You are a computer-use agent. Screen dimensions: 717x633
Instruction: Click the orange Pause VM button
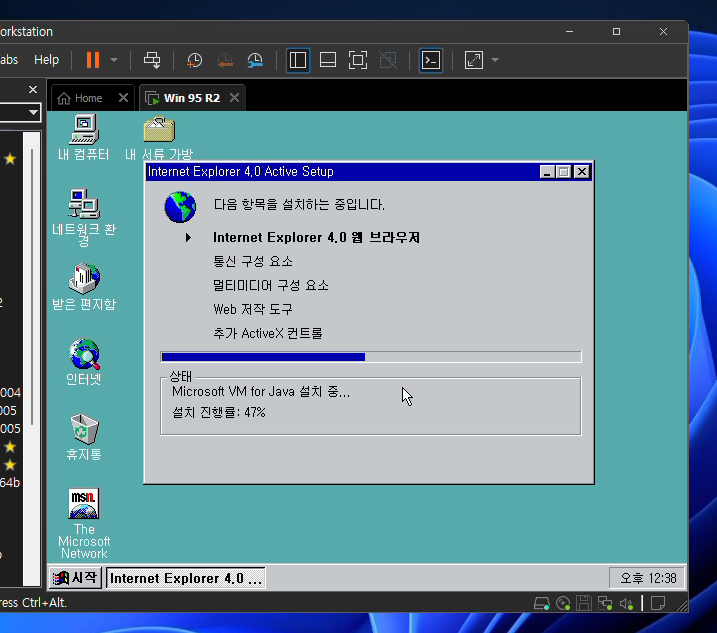93,60
